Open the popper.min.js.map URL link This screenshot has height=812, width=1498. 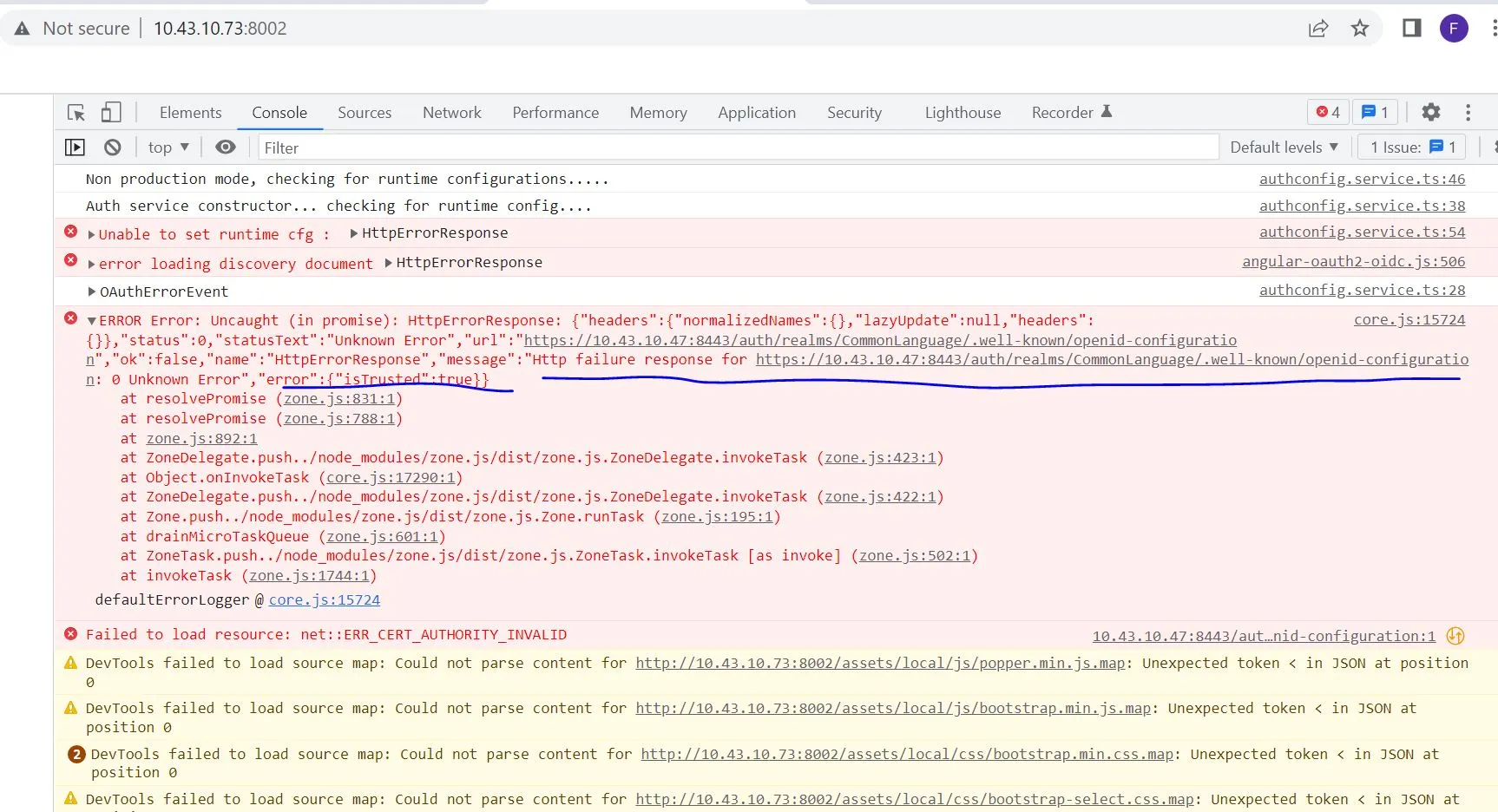coord(880,663)
